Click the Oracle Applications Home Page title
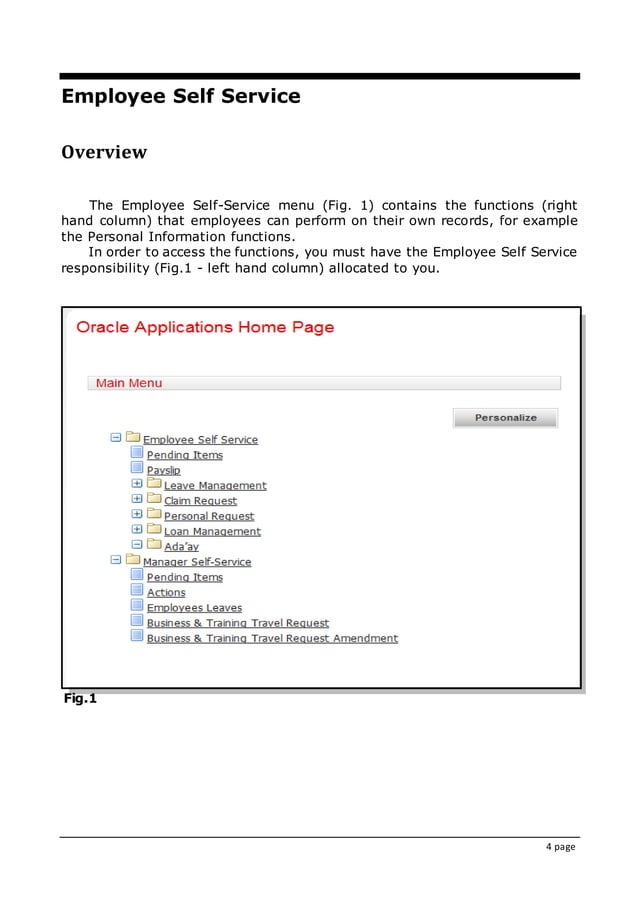This screenshot has height=902, width=638. [205, 327]
